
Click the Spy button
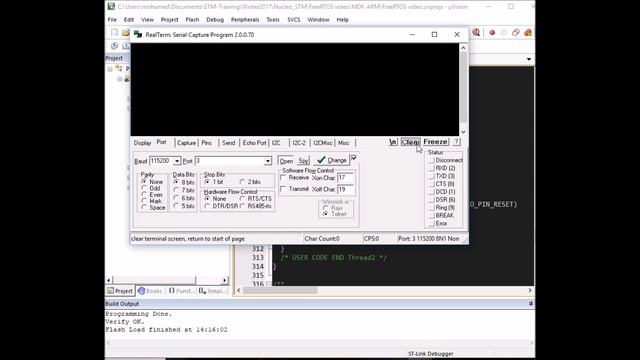(x=303, y=161)
